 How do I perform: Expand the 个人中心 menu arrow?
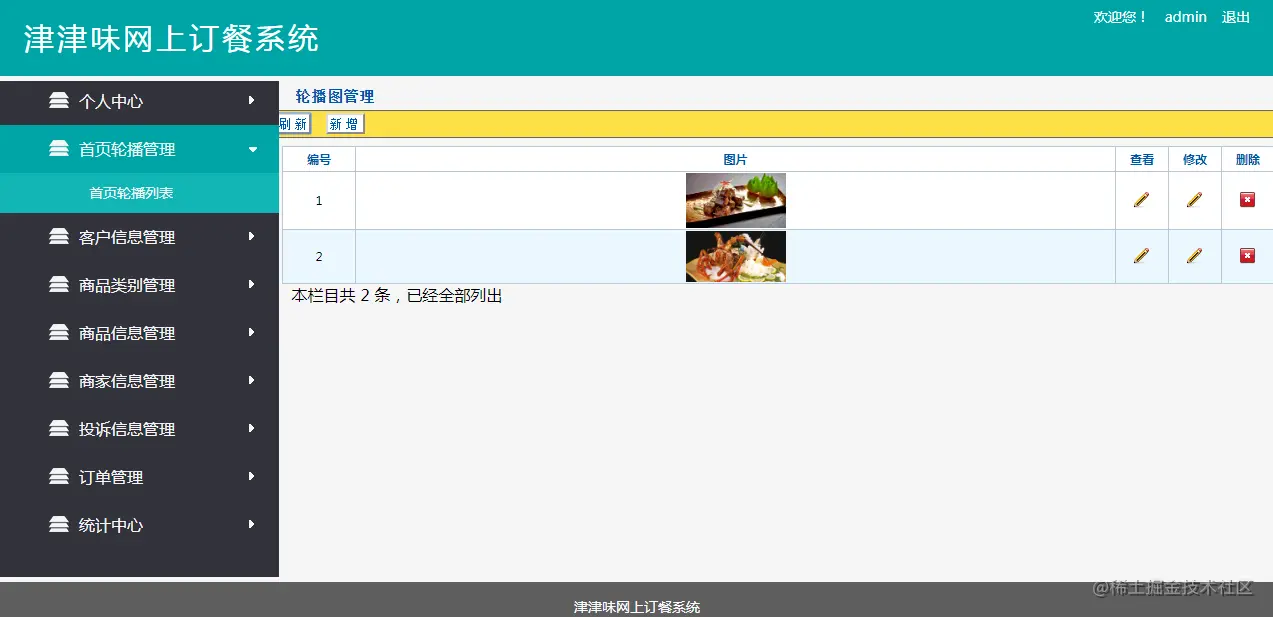tap(252, 100)
